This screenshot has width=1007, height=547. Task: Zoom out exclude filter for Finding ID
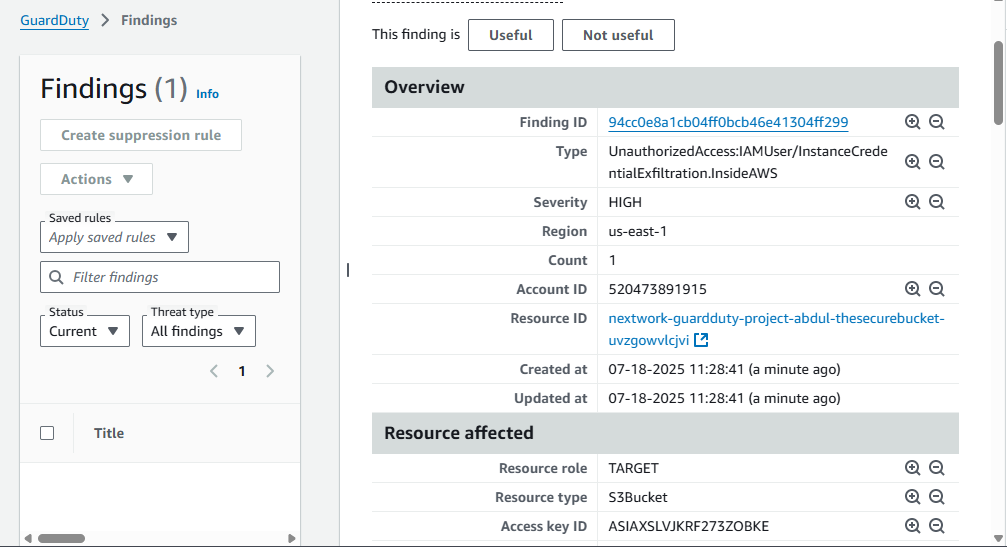pyautogui.click(x=936, y=122)
